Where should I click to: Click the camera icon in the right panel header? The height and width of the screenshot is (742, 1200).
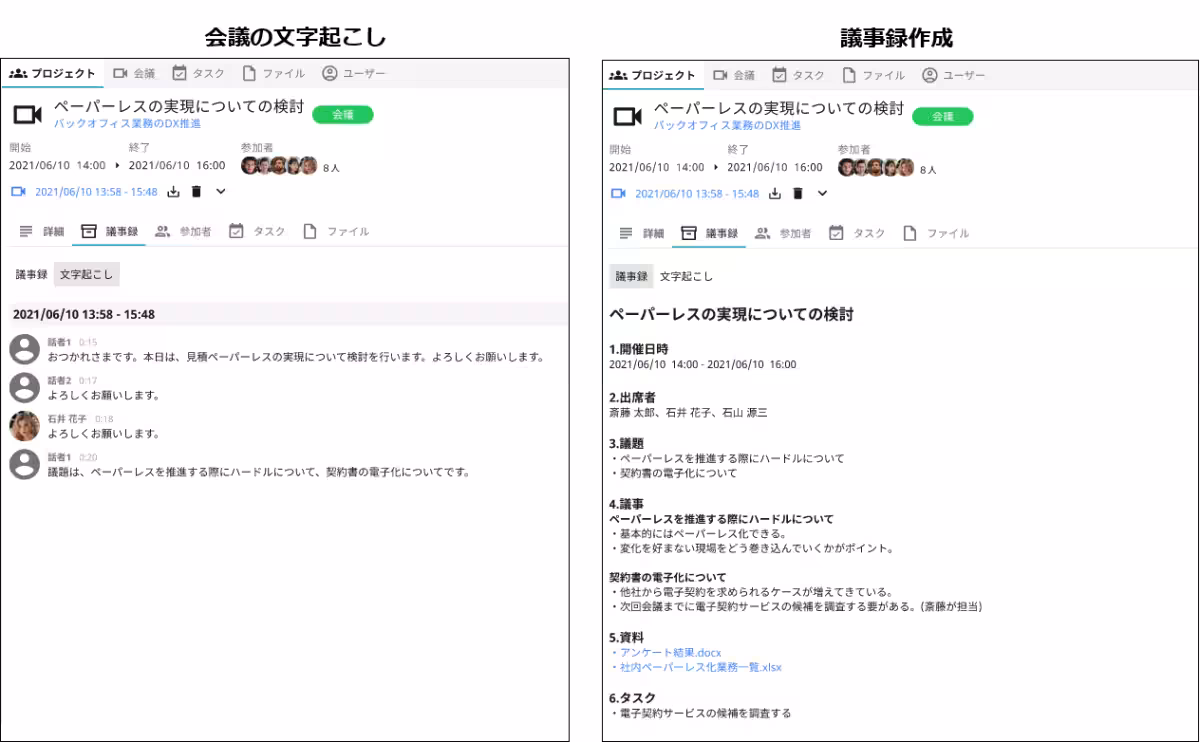(x=628, y=114)
